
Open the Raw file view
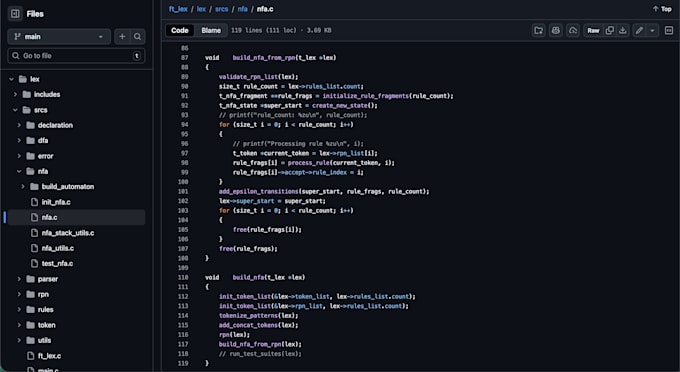pos(593,30)
